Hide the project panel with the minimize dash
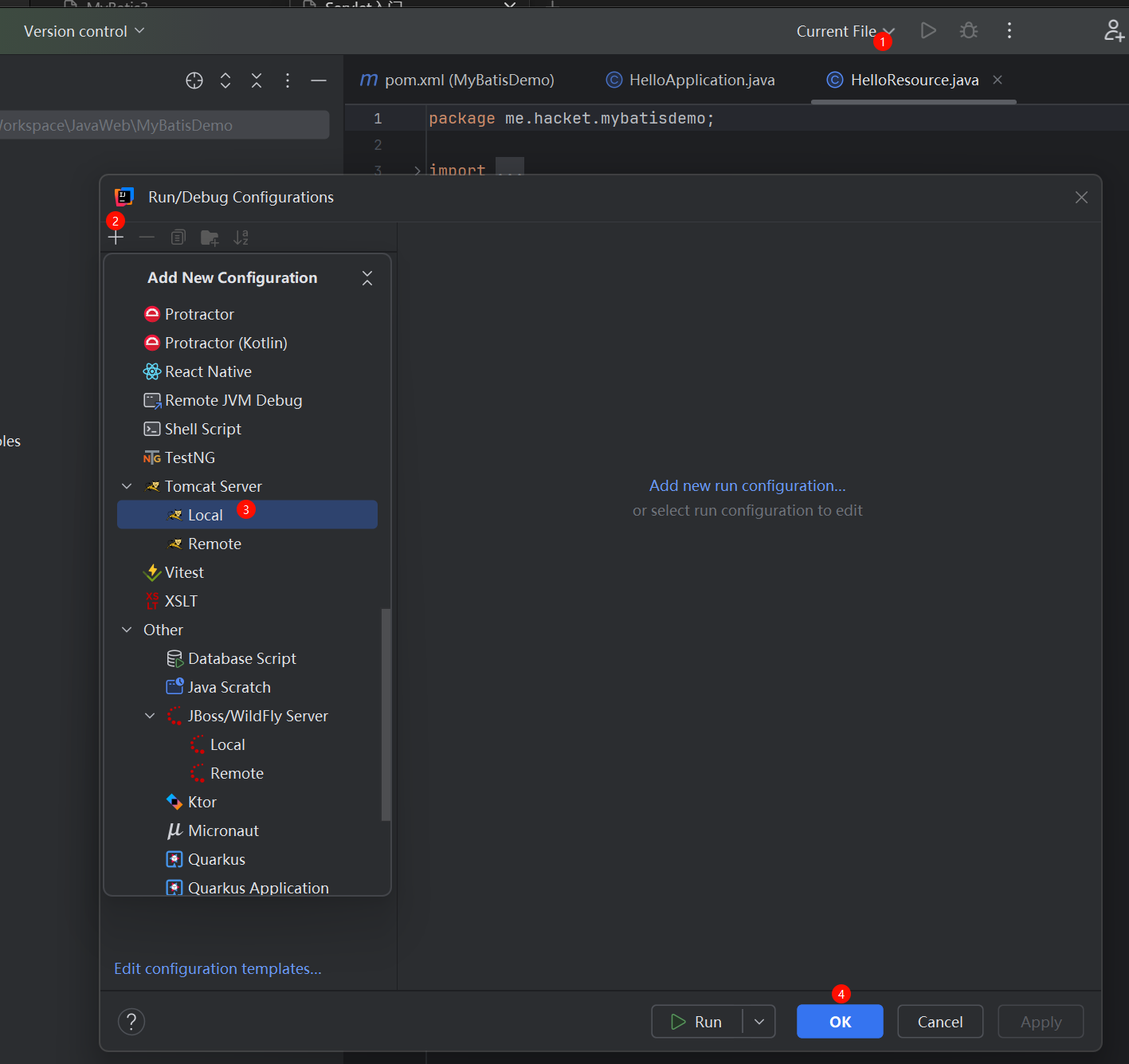 (x=319, y=80)
